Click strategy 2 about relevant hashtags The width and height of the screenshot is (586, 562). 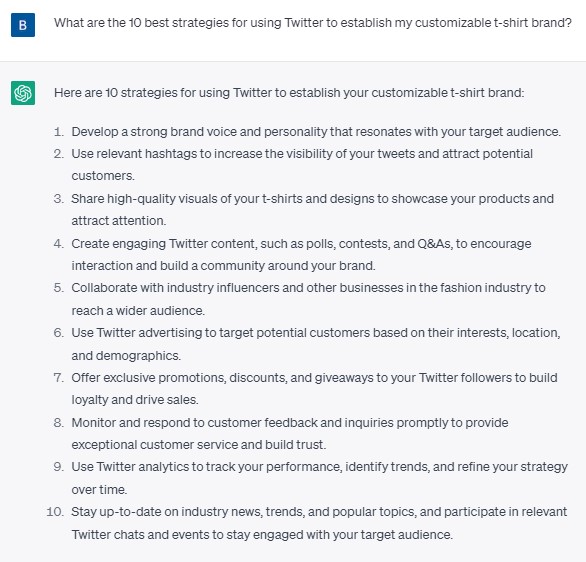[x=302, y=164]
